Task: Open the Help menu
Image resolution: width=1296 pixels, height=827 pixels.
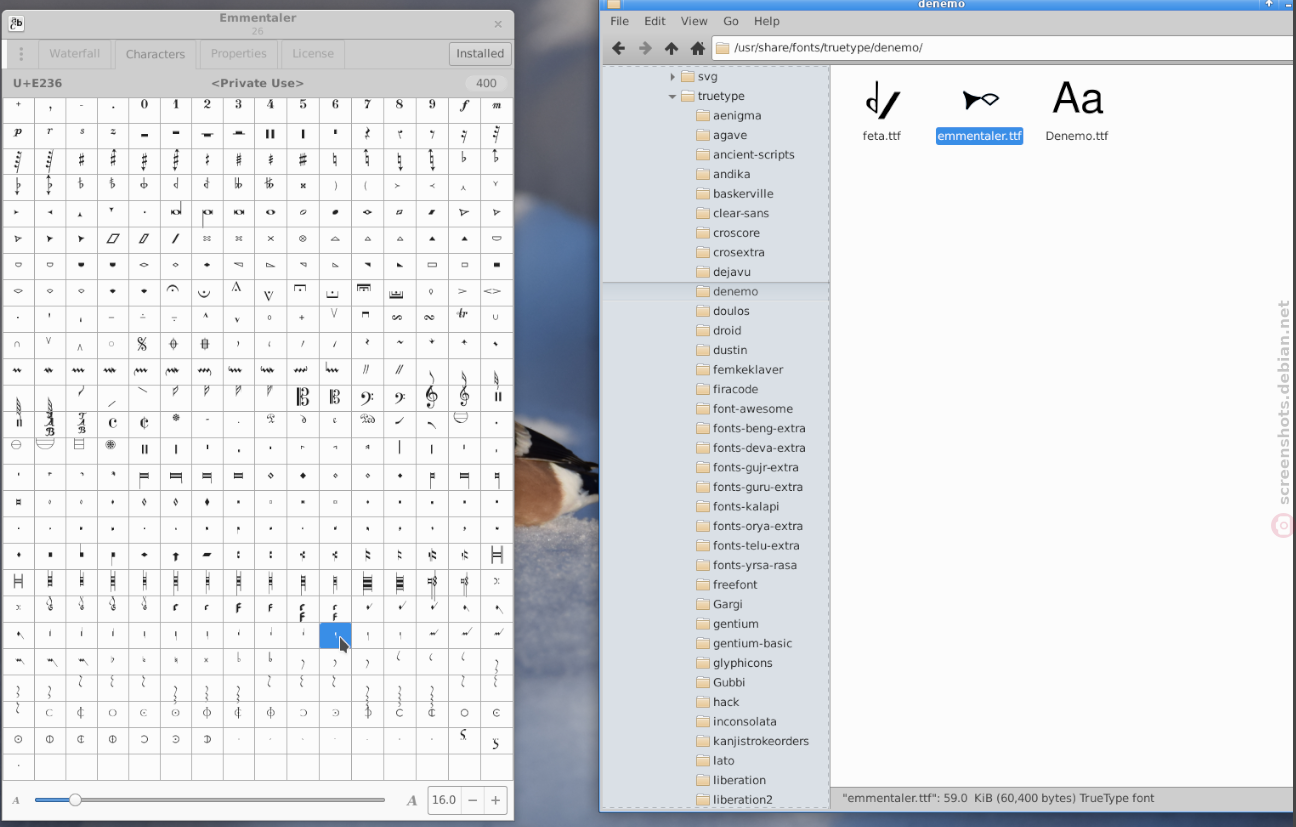Action: [x=767, y=21]
